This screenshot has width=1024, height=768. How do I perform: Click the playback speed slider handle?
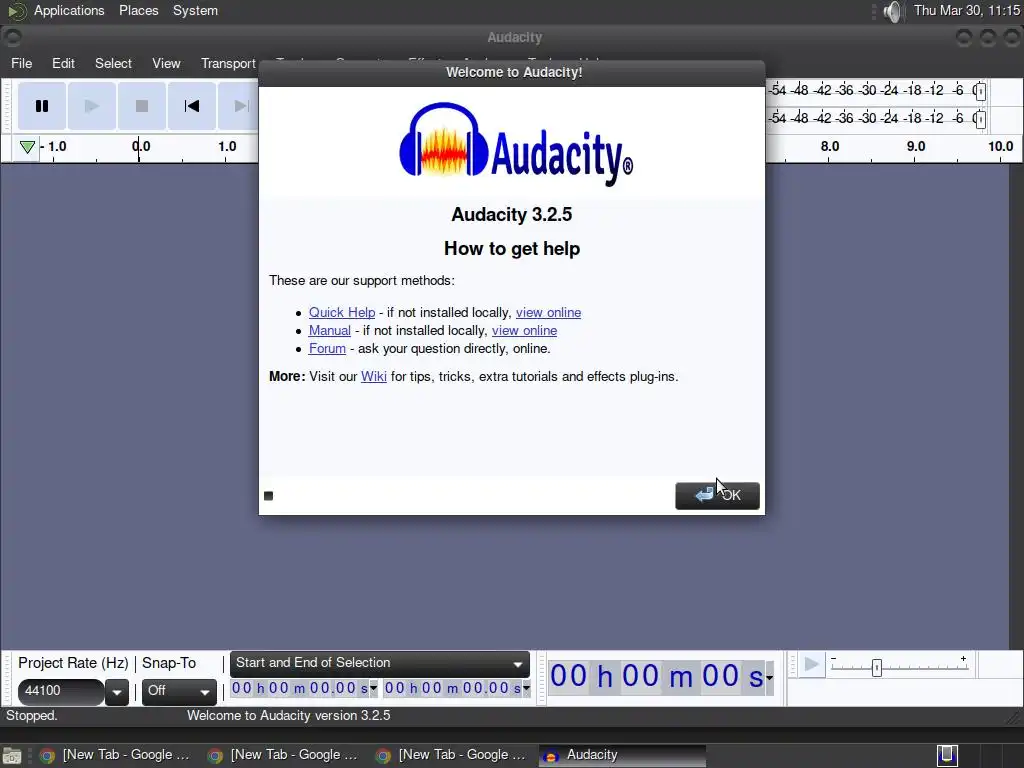click(876, 667)
